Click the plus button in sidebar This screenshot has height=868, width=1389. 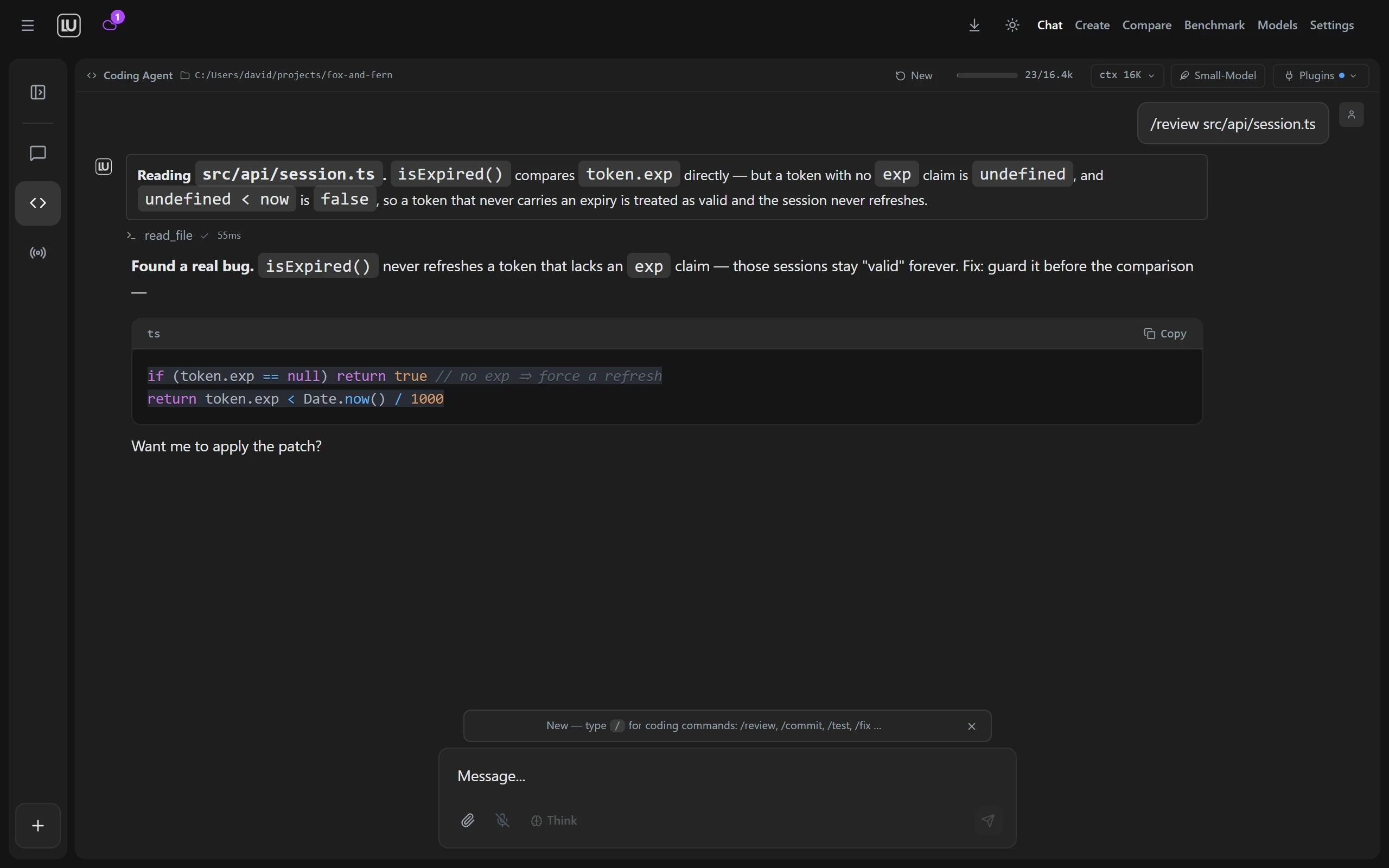click(x=38, y=826)
